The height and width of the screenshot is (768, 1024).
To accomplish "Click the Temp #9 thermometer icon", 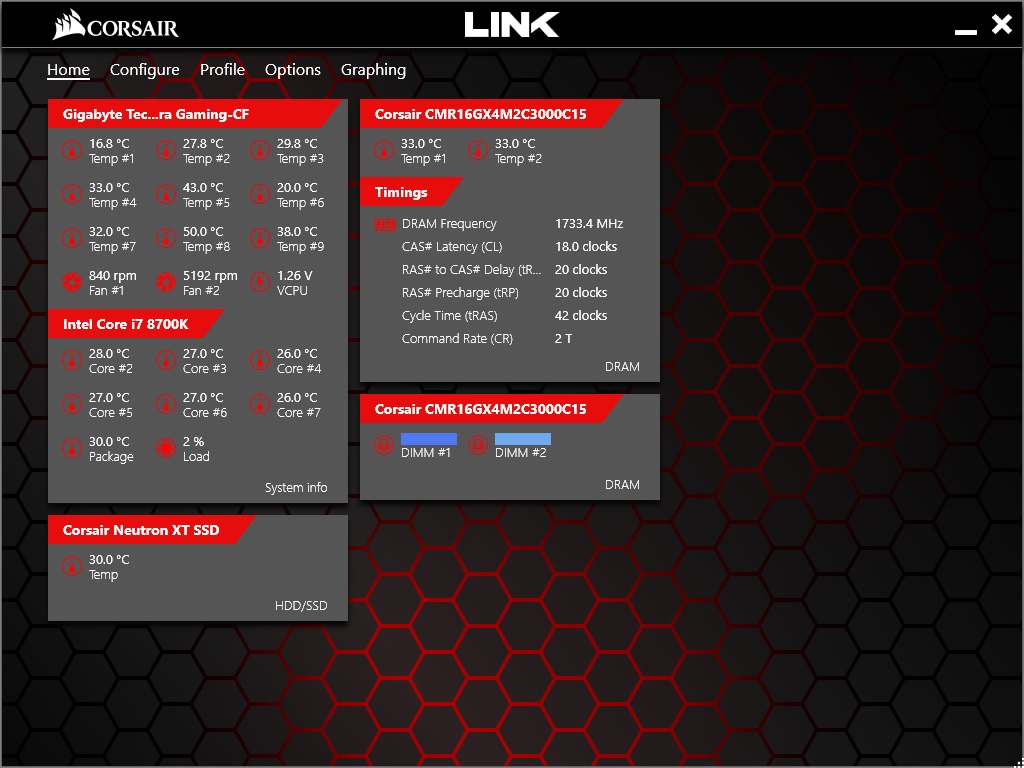I will click(x=260, y=238).
